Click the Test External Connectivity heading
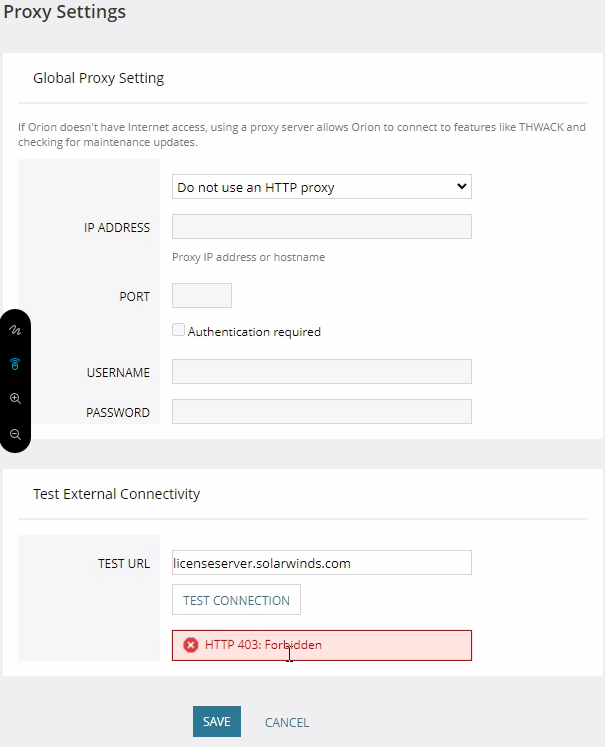The width and height of the screenshot is (605, 747). (x=116, y=494)
